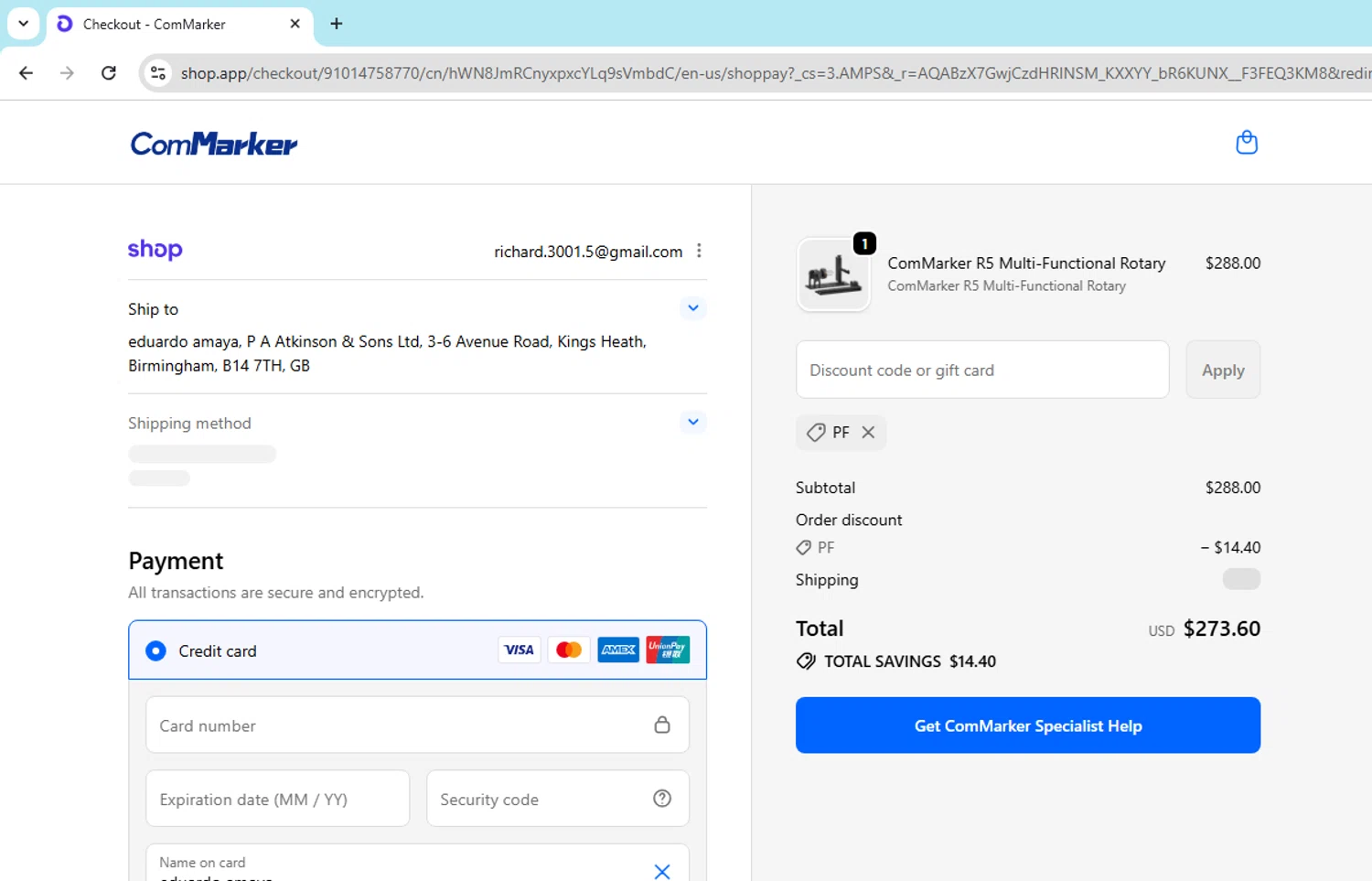The width and height of the screenshot is (1372, 881).
Task: Click the Subtotal $288.00 value
Action: click(1233, 488)
